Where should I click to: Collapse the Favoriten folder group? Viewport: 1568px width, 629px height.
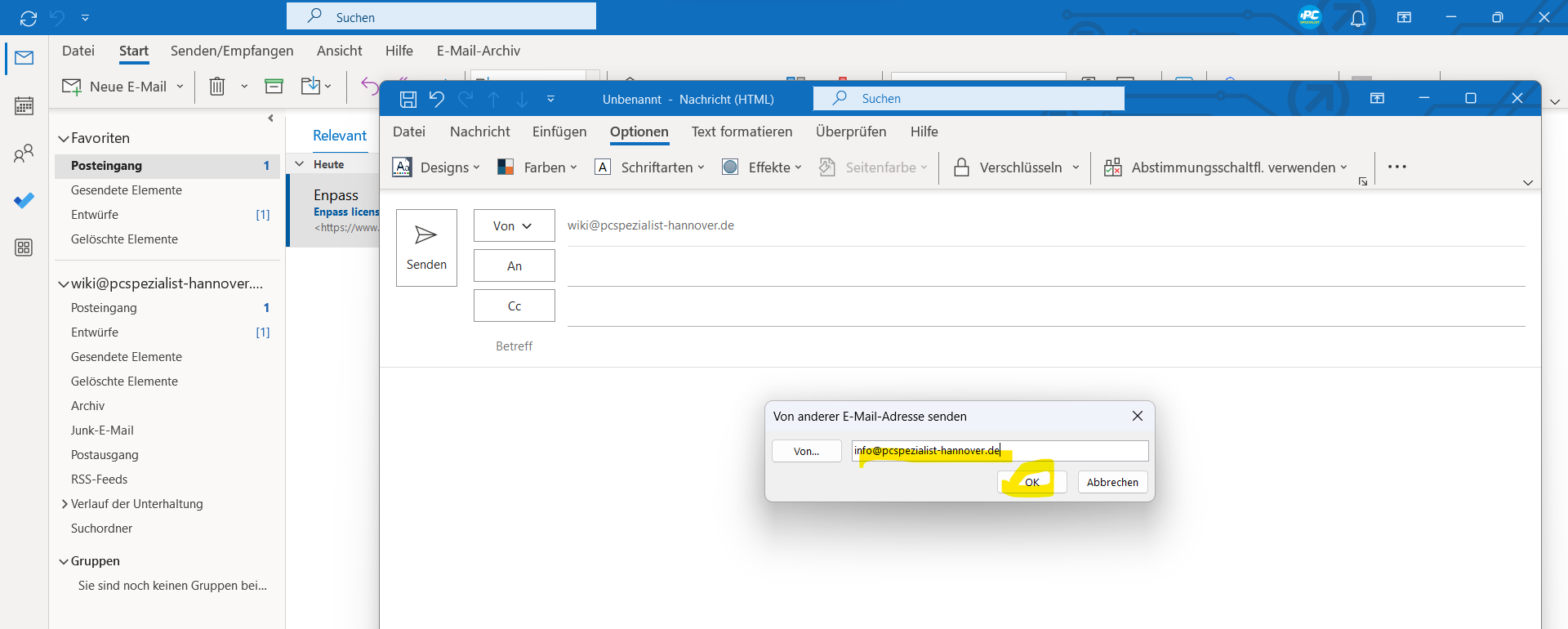click(x=64, y=139)
